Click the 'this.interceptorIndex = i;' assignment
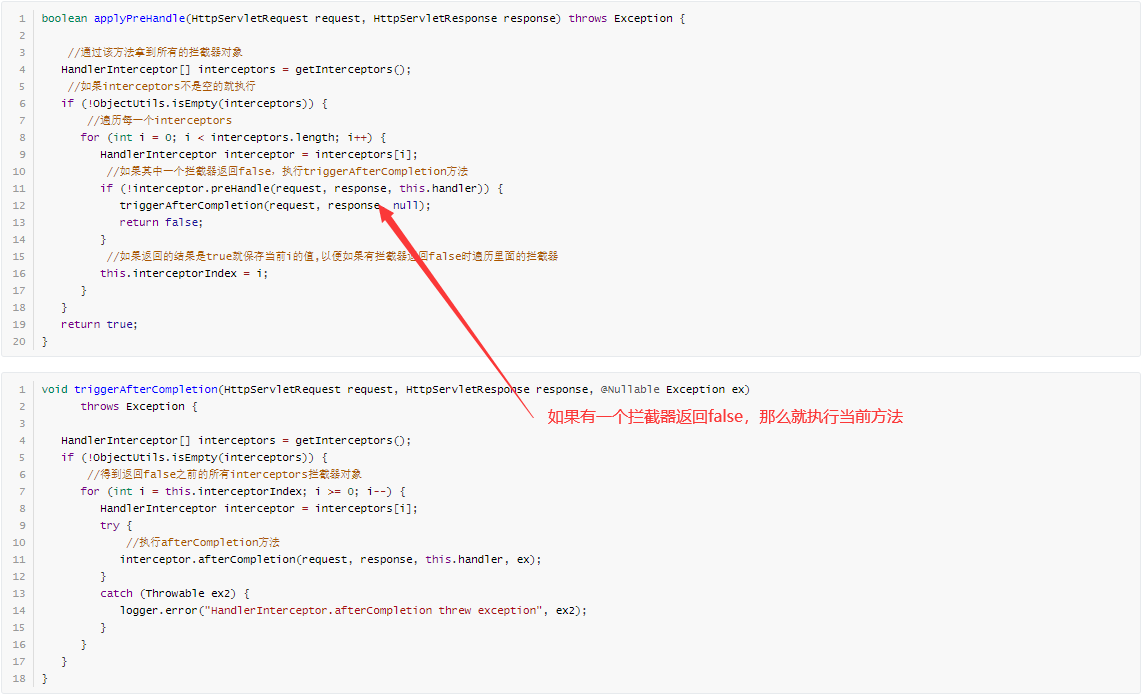Screen dimensions: 1141x695 [183, 273]
